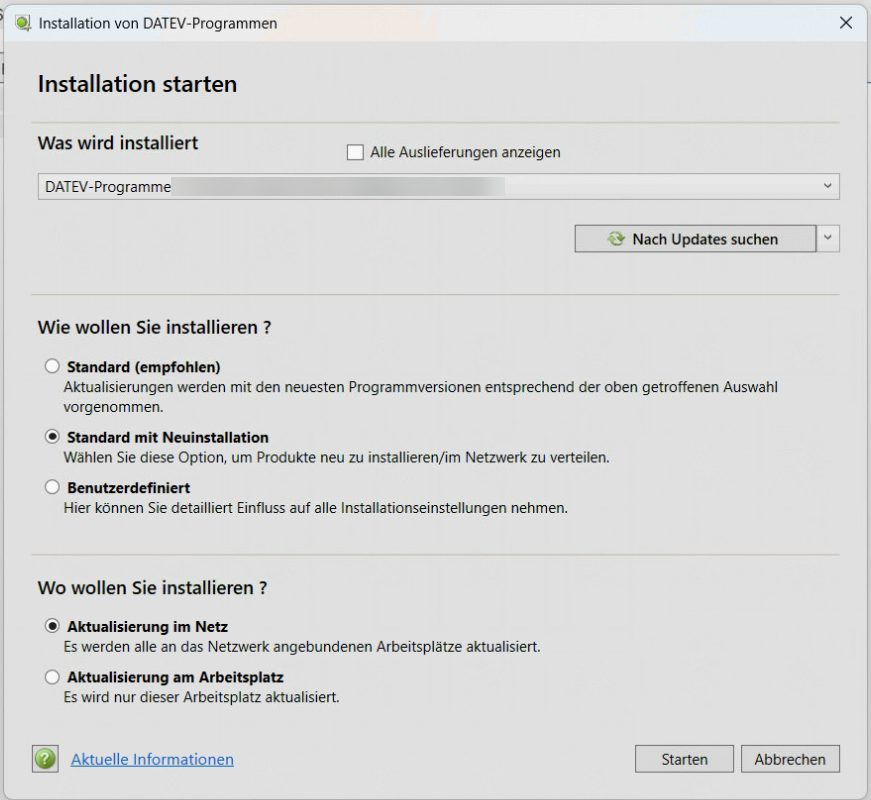This screenshot has width=871, height=800.
Task: Click the 'Starten' button
Action: (684, 759)
